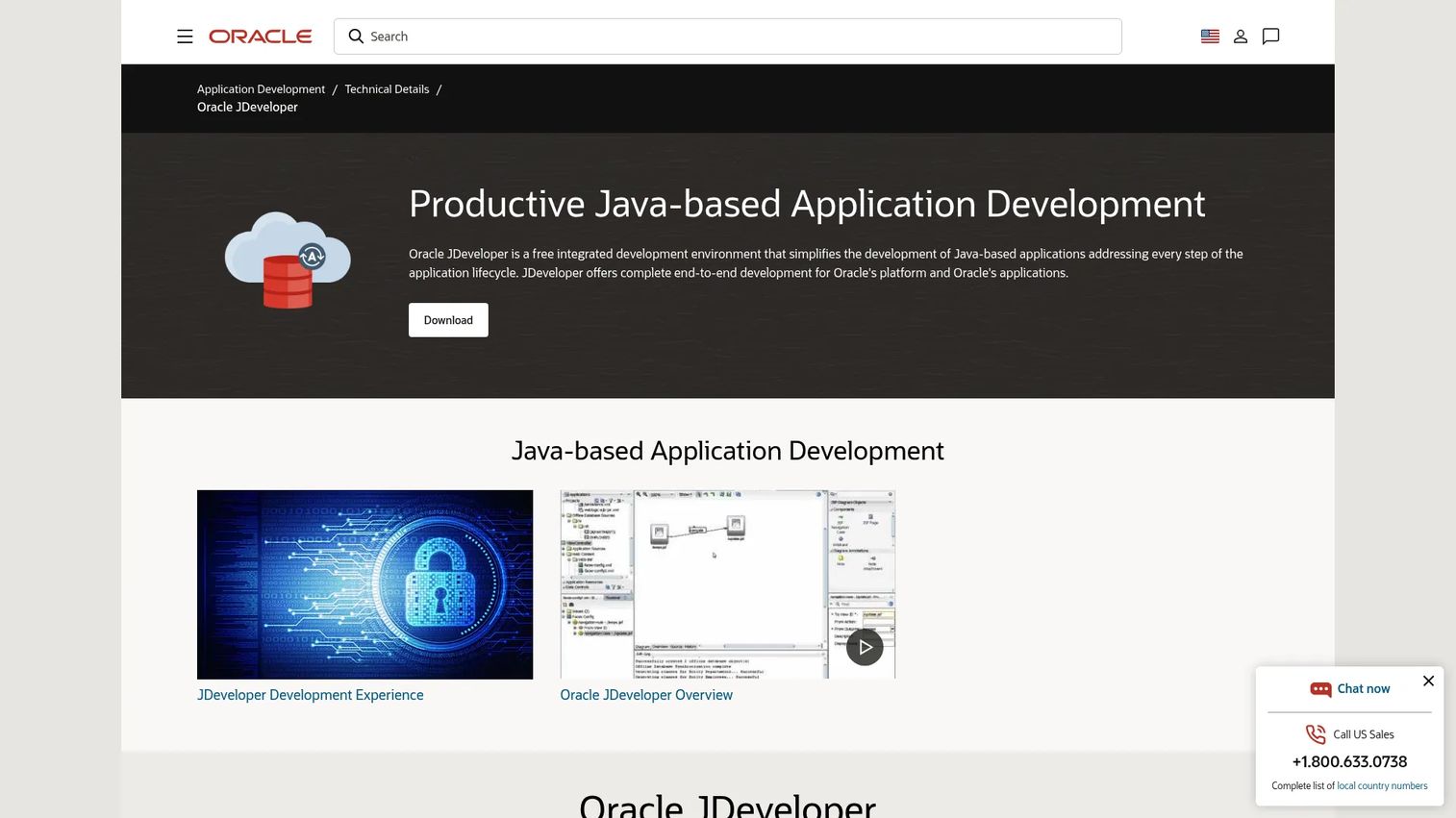
Task: Open the user account icon
Action: pyautogui.click(x=1241, y=37)
